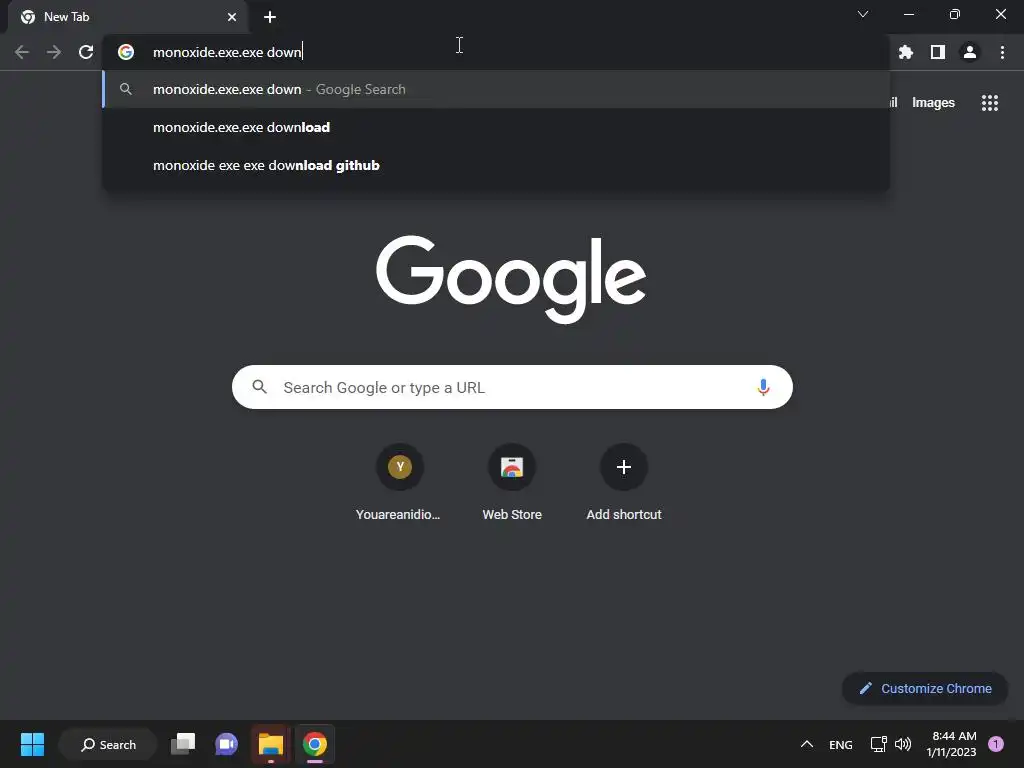This screenshot has height=768, width=1024.
Task: Select suggestion "monoxide exe exe download github"
Action: (496, 165)
